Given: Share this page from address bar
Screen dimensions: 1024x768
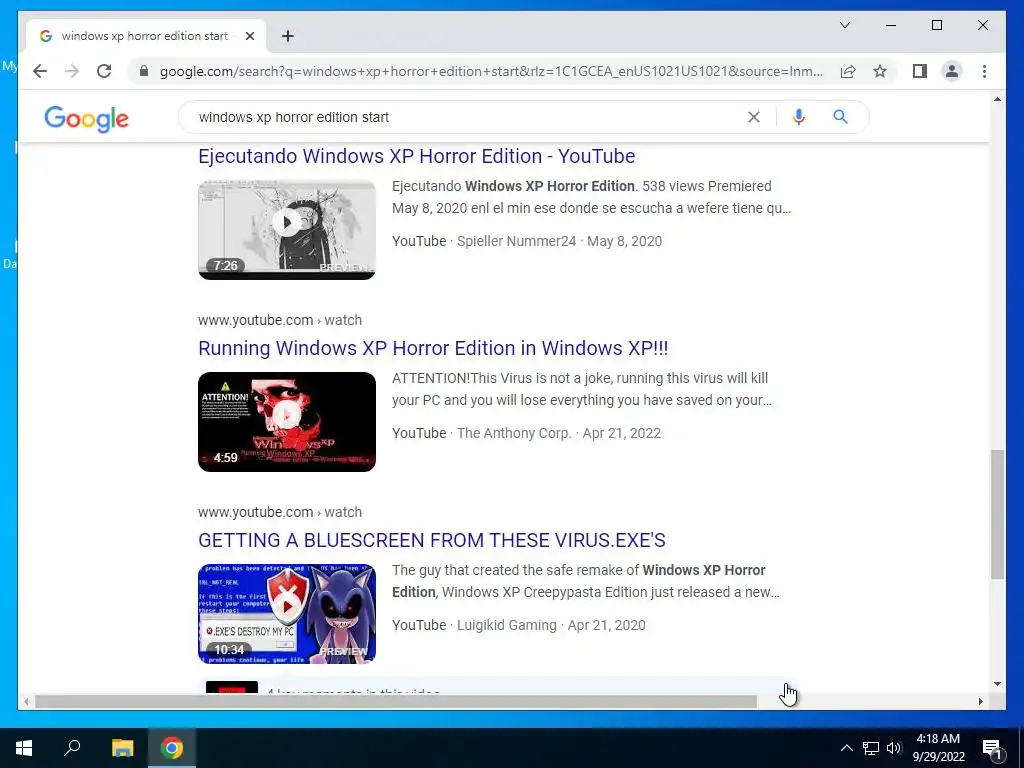Looking at the screenshot, I should tap(848, 71).
